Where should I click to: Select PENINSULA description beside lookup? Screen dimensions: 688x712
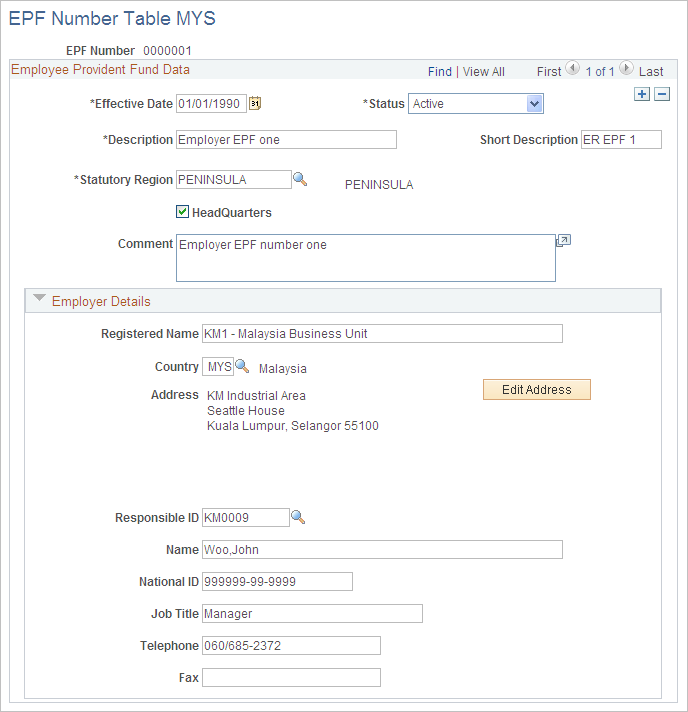coord(379,185)
